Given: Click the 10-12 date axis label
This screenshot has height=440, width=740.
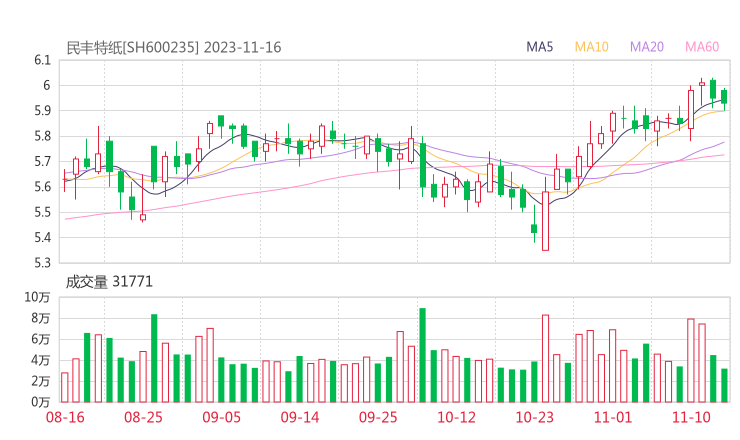Looking at the screenshot, I should point(456,417).
